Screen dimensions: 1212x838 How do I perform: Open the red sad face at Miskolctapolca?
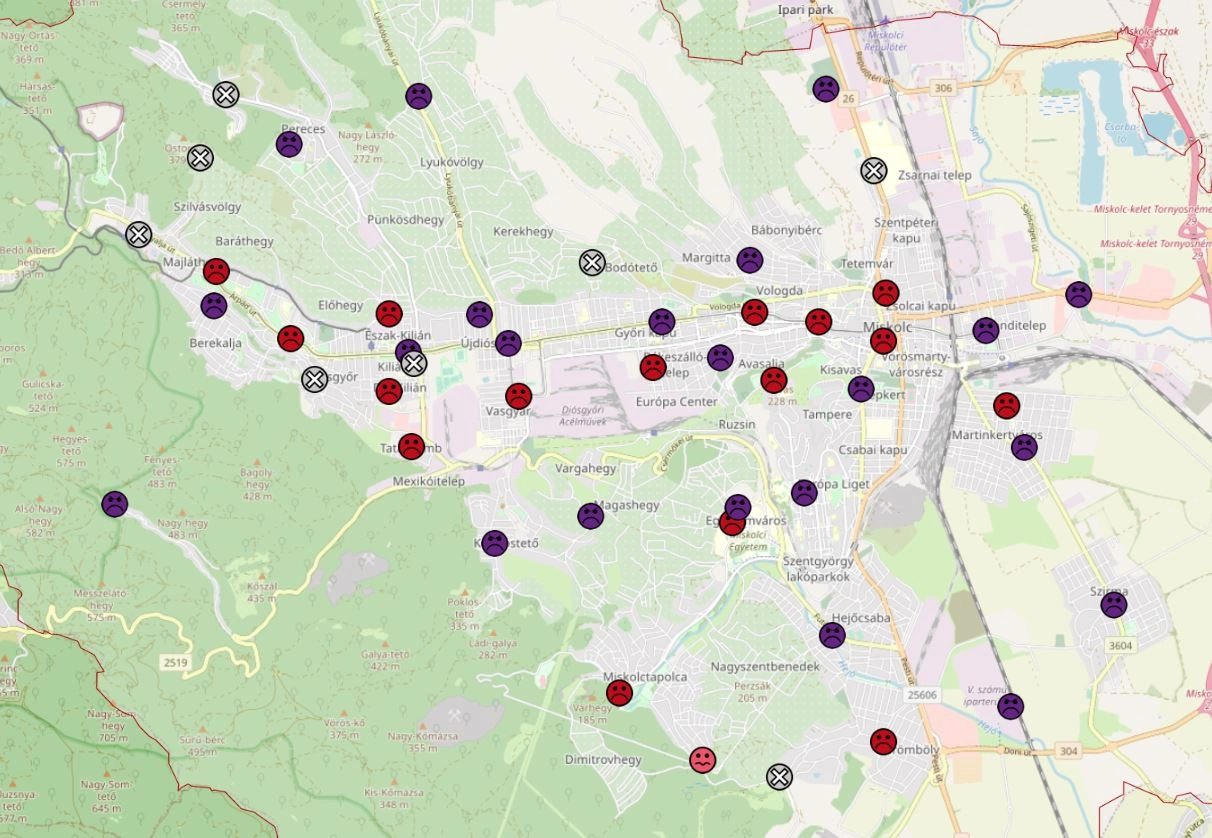point(619,693)
